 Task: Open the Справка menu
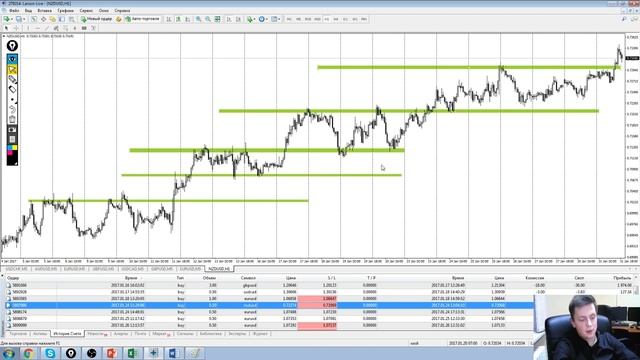[122, 10]
